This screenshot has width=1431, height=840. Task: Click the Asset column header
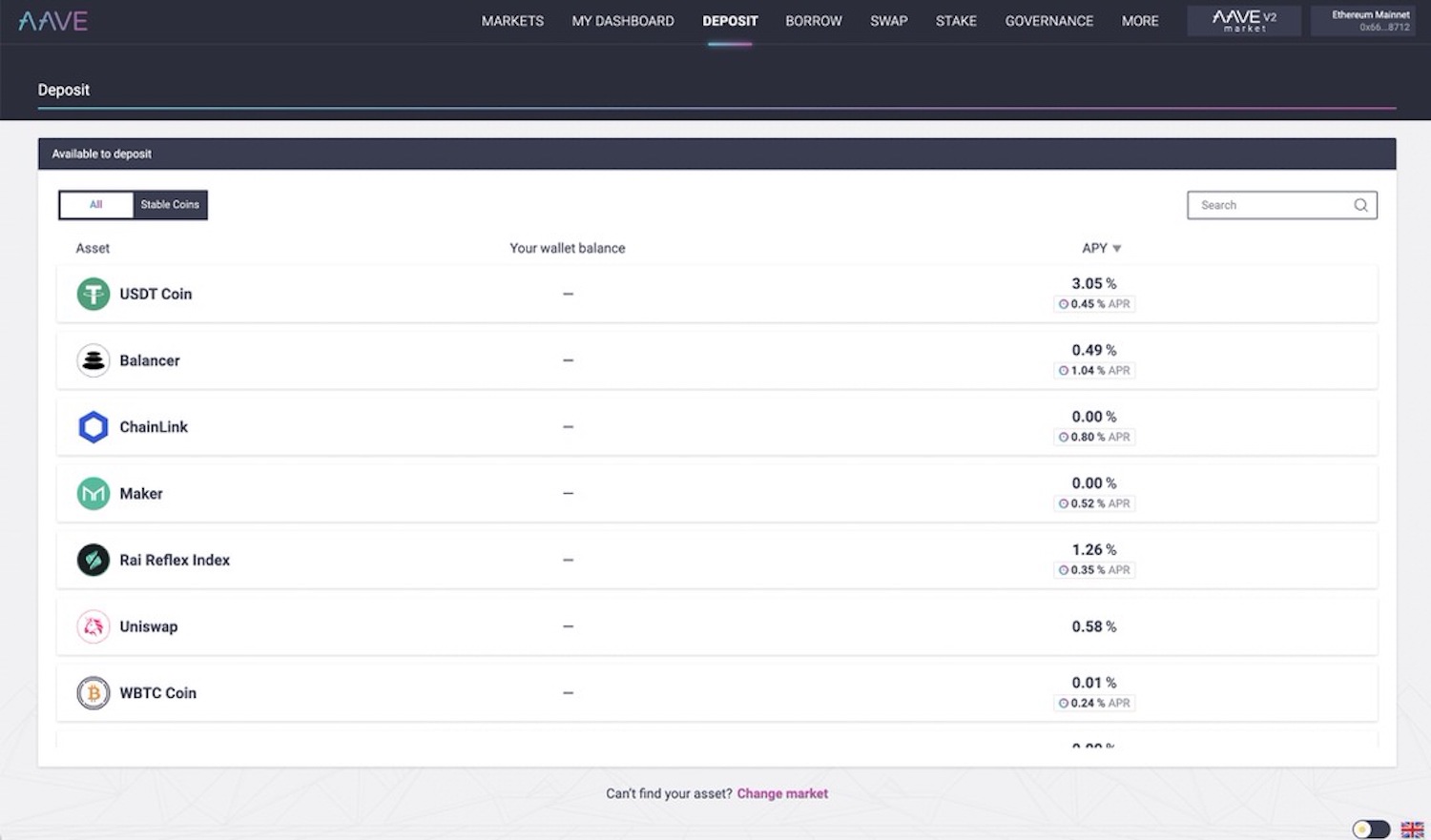point(93,248)
